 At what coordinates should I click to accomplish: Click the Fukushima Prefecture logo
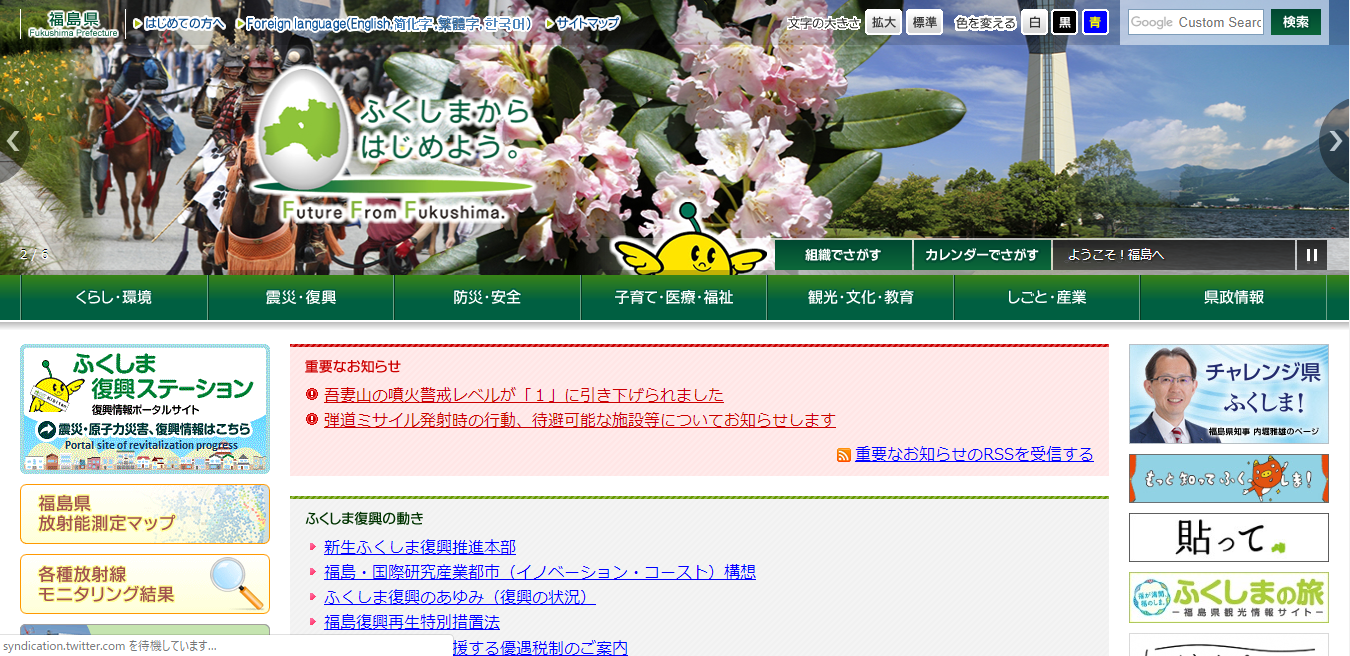point(73,23)
